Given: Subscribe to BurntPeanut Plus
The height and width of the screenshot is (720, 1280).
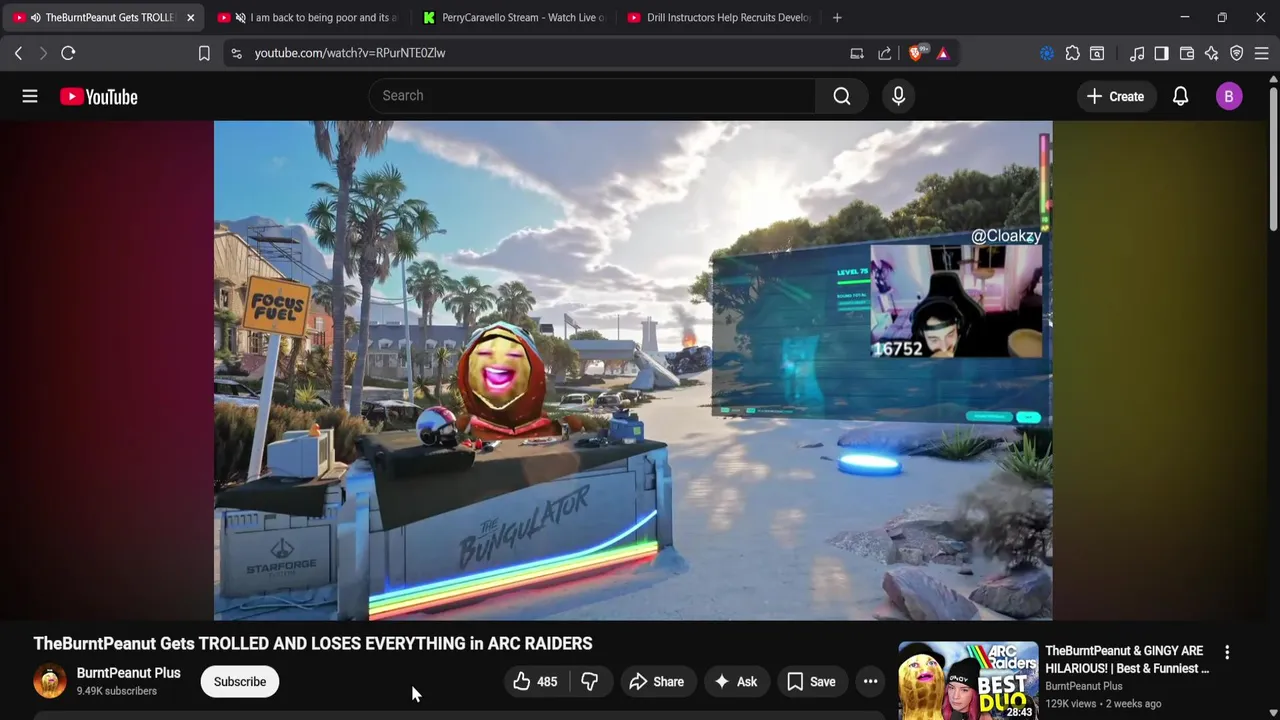Looking at the screenshot, I should click(240, 682).
